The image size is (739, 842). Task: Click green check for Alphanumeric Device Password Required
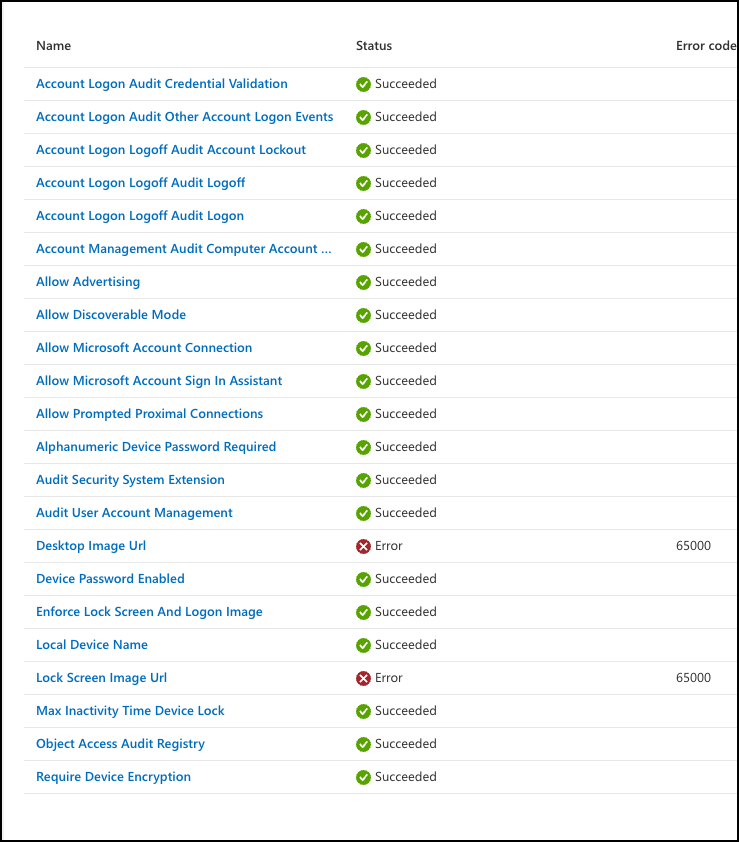(x=364, y=447)
